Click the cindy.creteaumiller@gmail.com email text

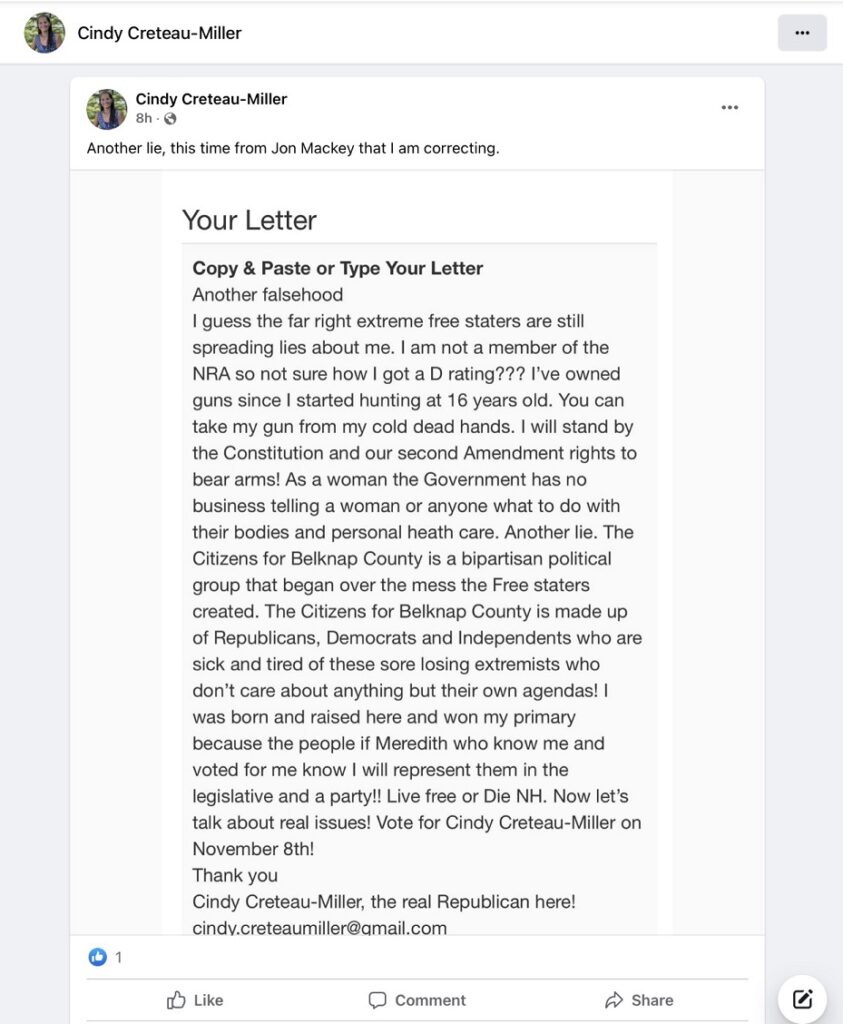click(319, 927)
